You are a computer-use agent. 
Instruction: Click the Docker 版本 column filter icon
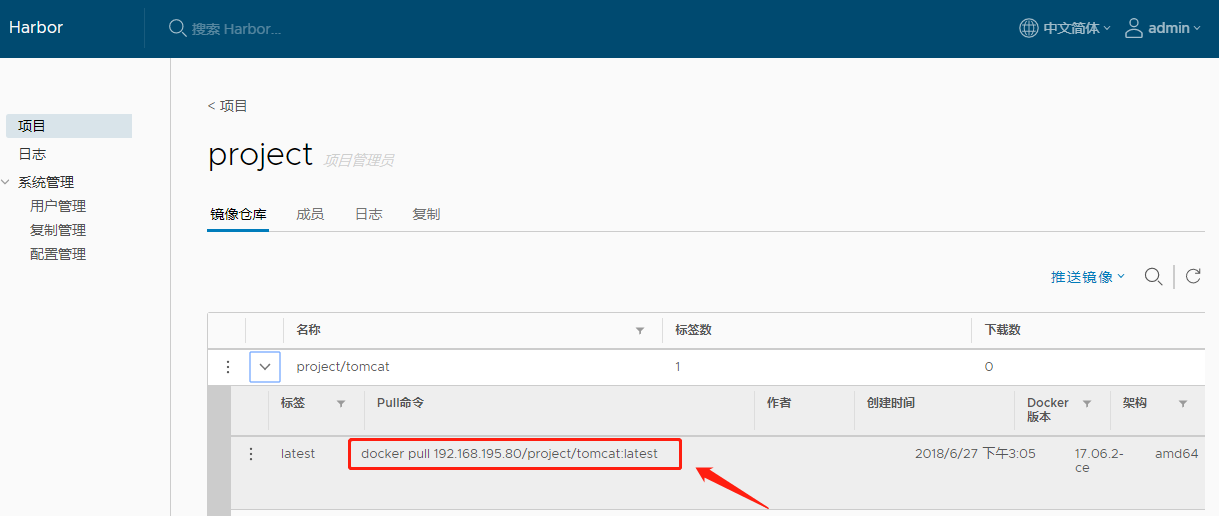[1087, 404]
